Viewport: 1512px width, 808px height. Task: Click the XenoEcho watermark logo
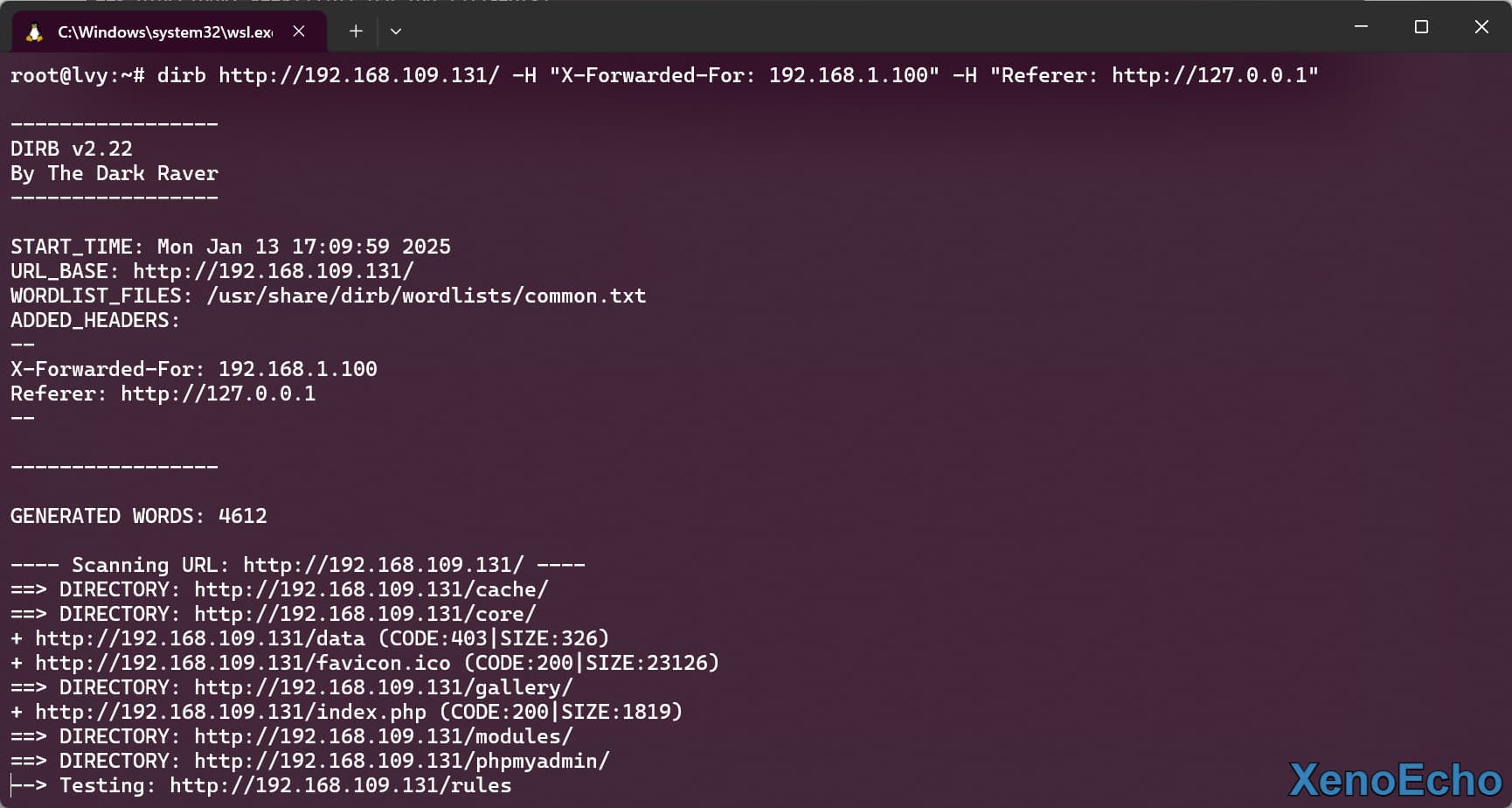(1395, 780)
